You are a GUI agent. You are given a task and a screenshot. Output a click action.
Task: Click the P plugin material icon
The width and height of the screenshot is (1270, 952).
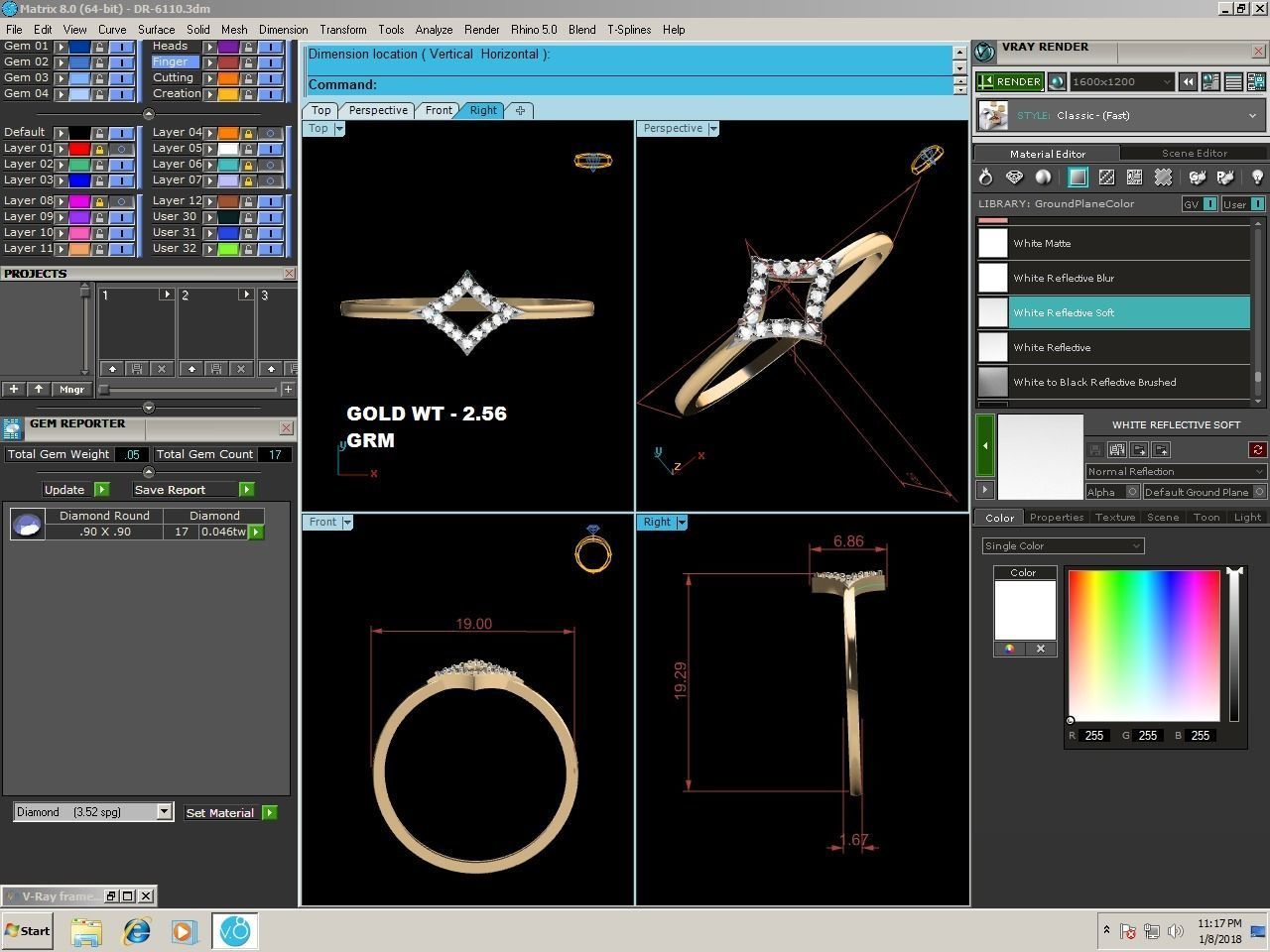pyautogui.click(x=1225, y=178)
